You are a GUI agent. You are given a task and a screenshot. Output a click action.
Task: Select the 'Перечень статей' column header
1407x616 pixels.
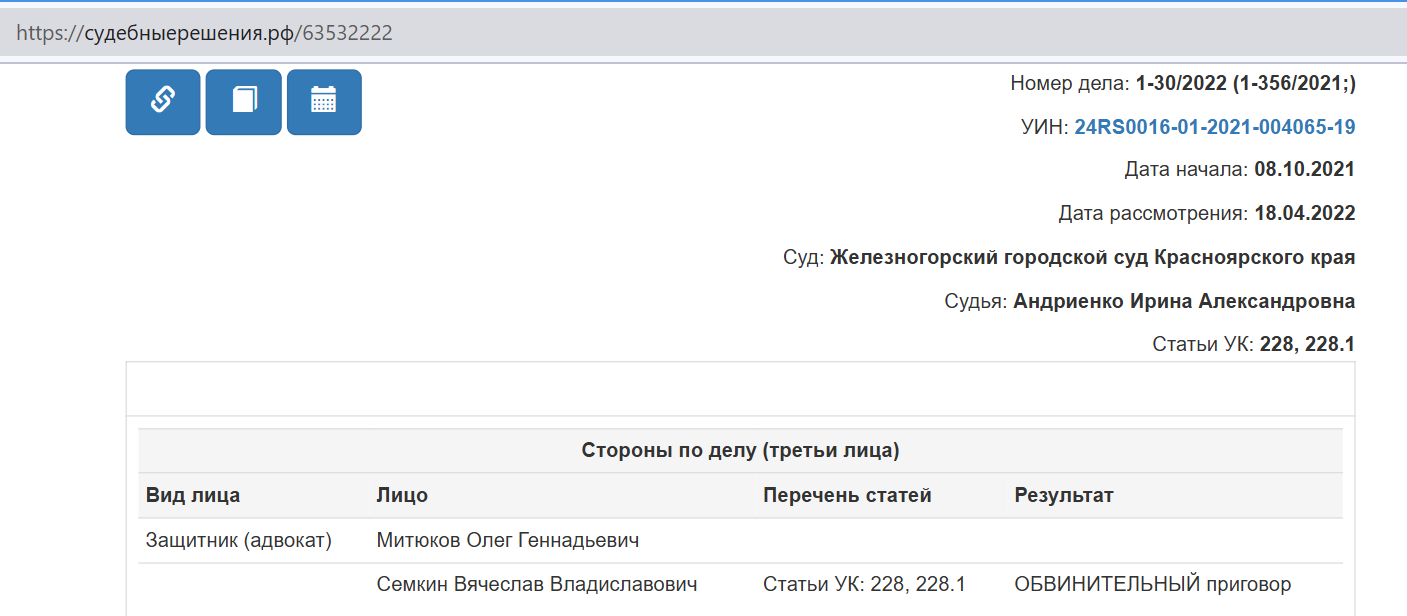pyautogui.click(x=847, y=495)
